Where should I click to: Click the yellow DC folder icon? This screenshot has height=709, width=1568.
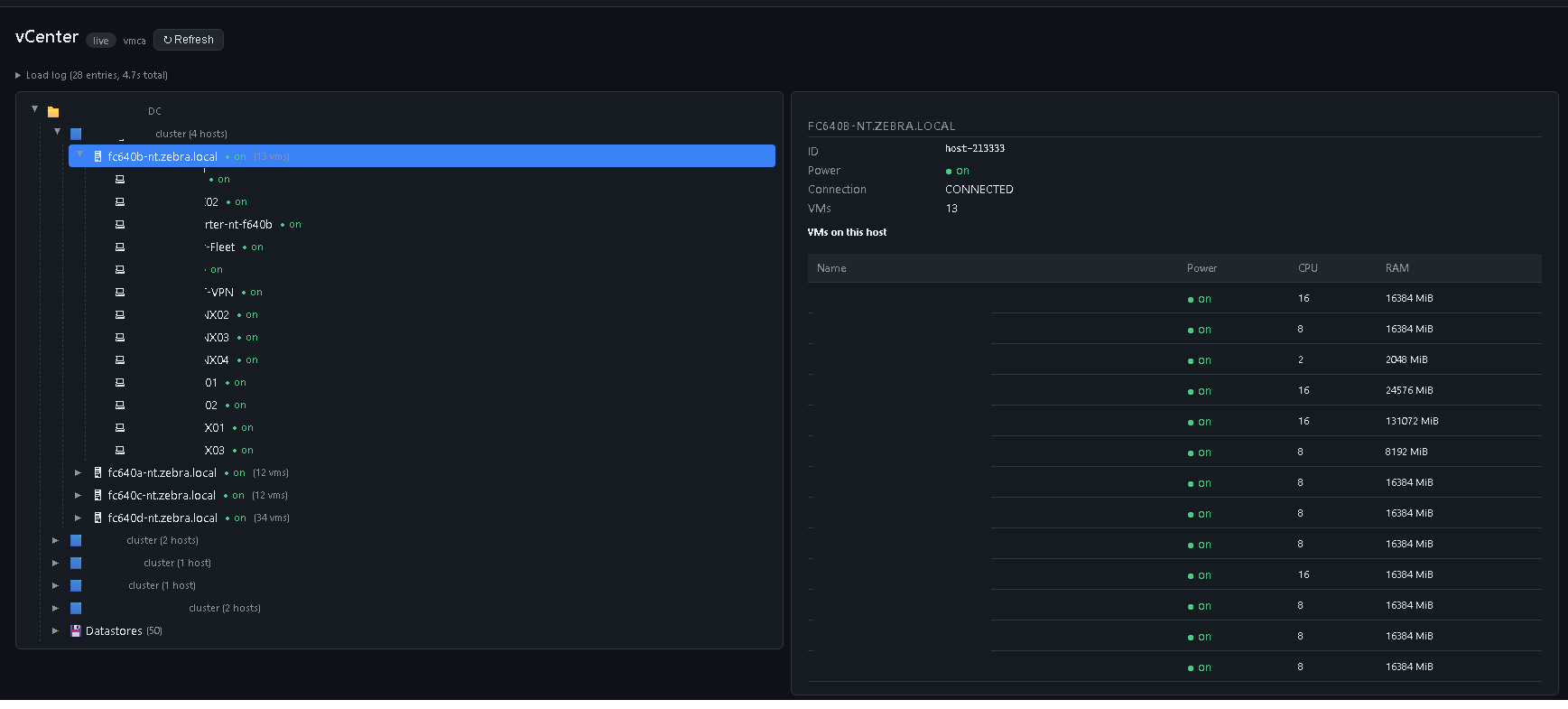[53, 112]
